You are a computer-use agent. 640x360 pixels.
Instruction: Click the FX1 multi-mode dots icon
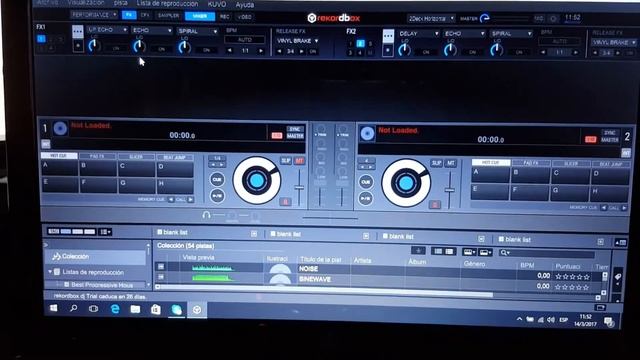click(78, 32)
